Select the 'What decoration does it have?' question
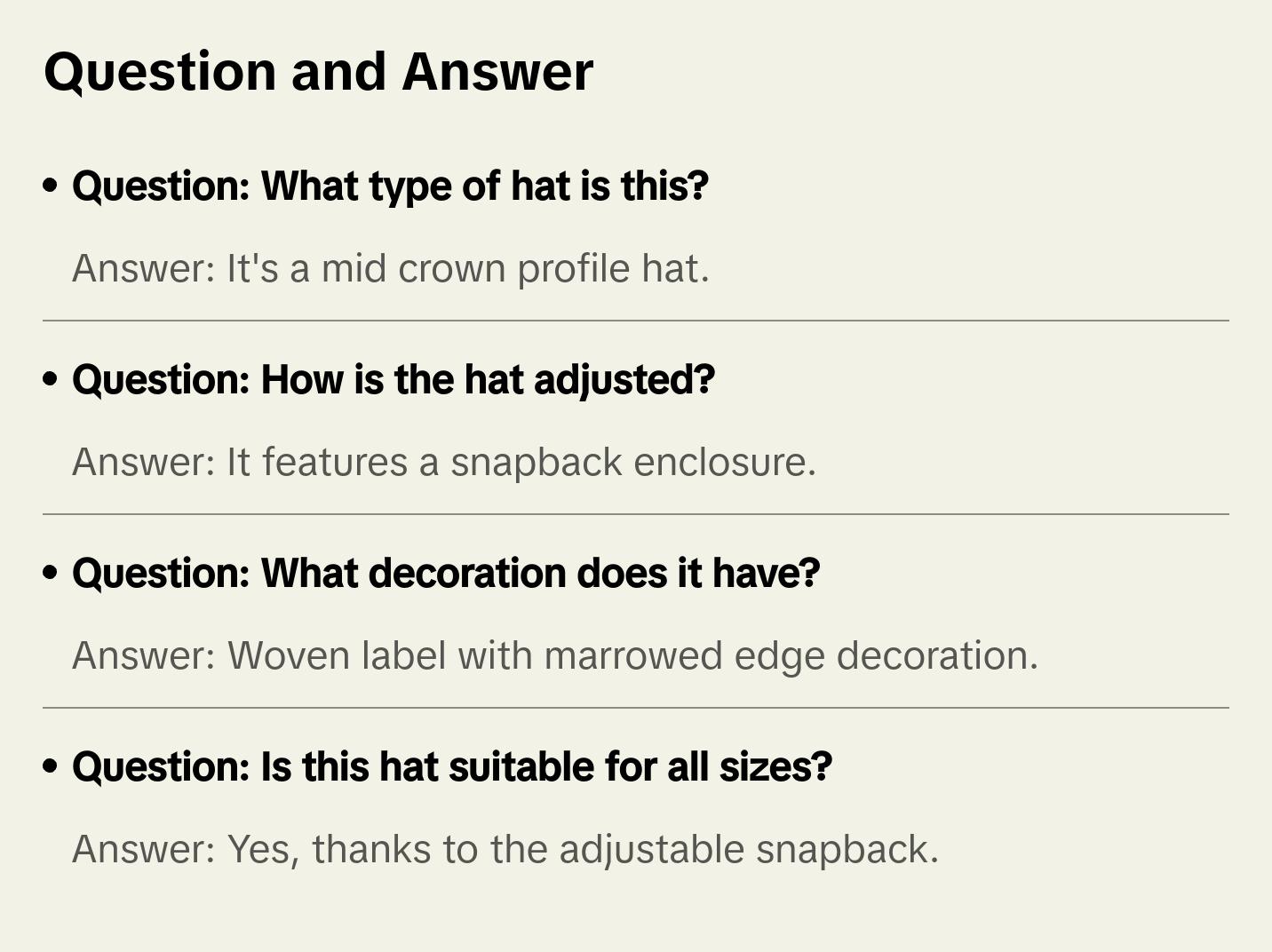 [x=445, y=574]
